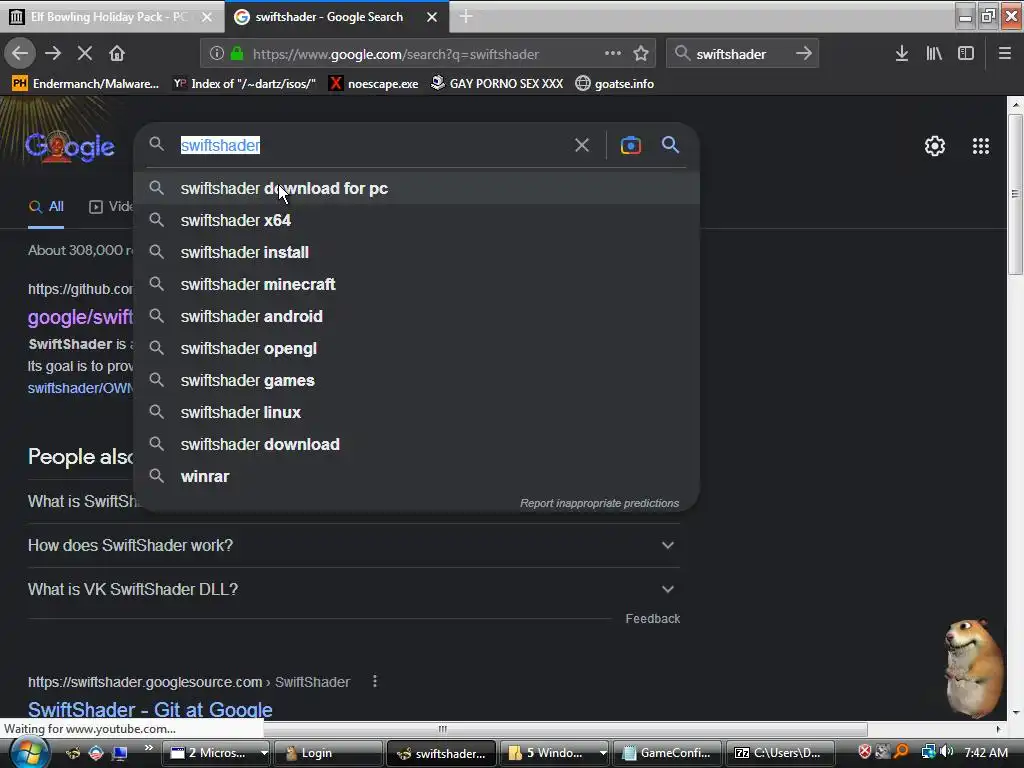This screenshot has height=768, width=1024.
Task: Open Endermanch/Malware bookmark
Action: click(86, 84)
